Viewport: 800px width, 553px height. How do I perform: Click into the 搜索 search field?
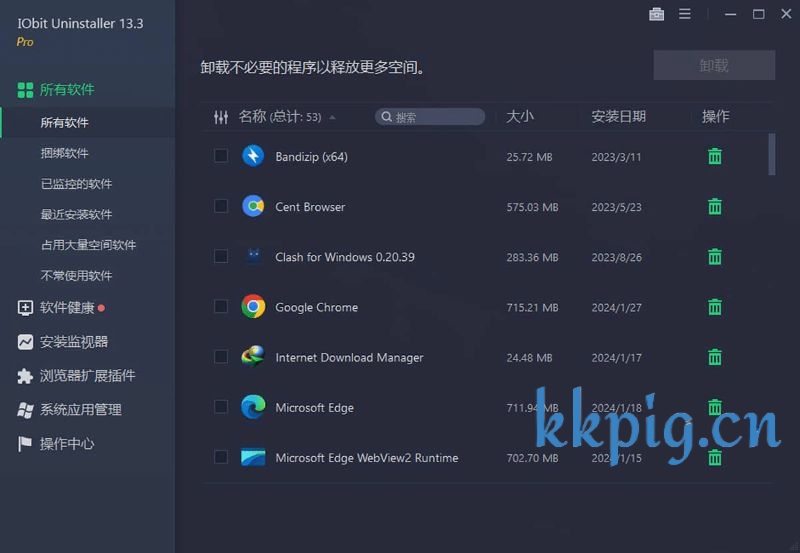click(430, 117)
